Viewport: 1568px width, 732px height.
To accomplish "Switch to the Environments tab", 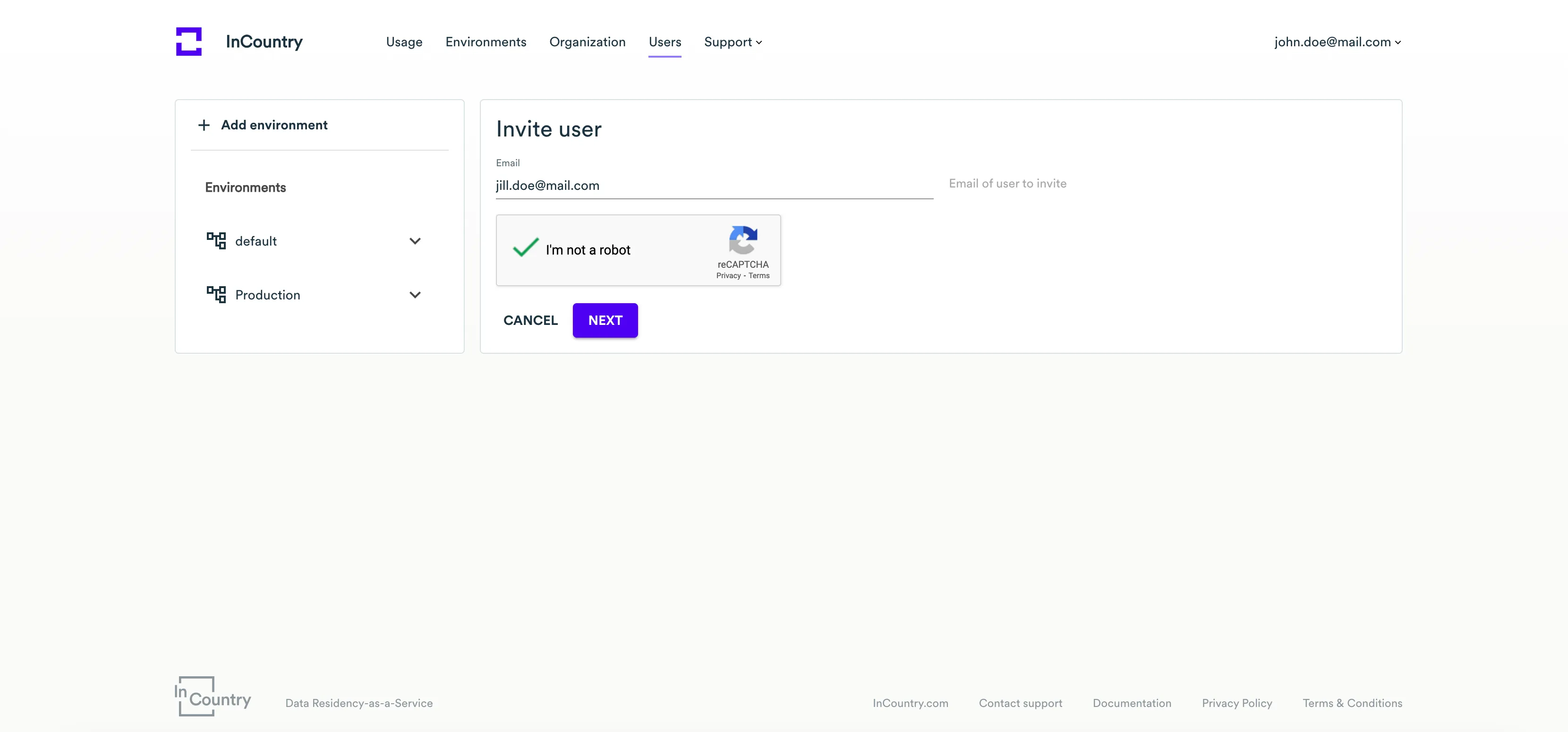I will coord(486,42).
